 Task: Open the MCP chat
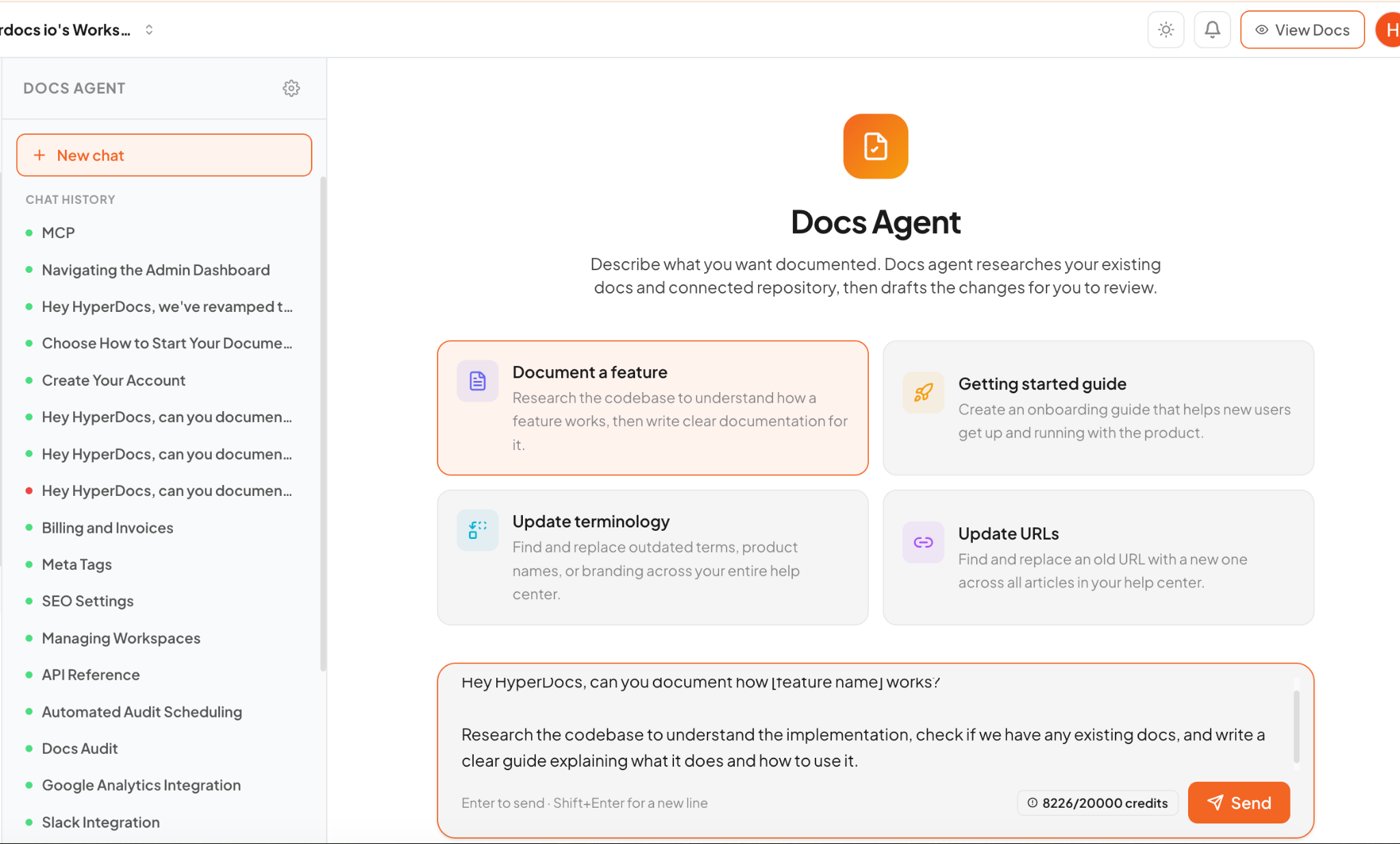[57, 233]
